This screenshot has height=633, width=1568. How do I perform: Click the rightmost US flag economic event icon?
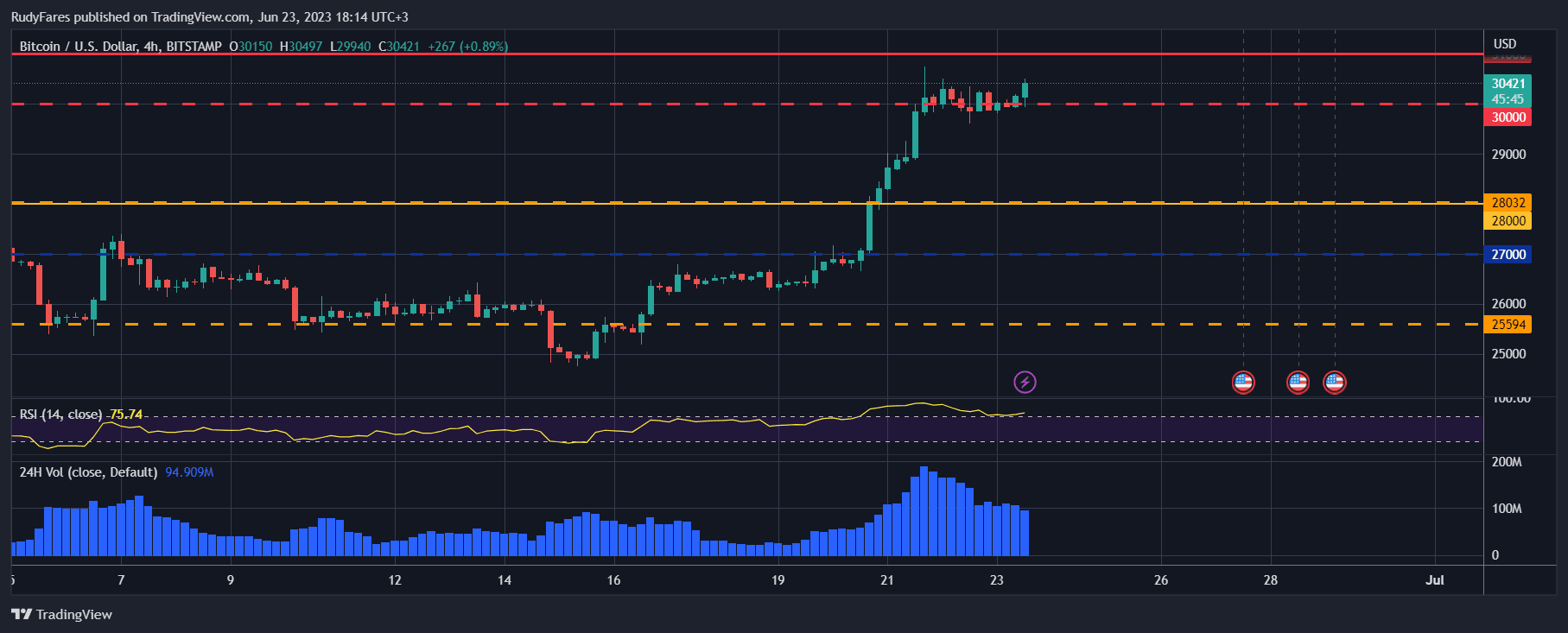click(1335, 382)
